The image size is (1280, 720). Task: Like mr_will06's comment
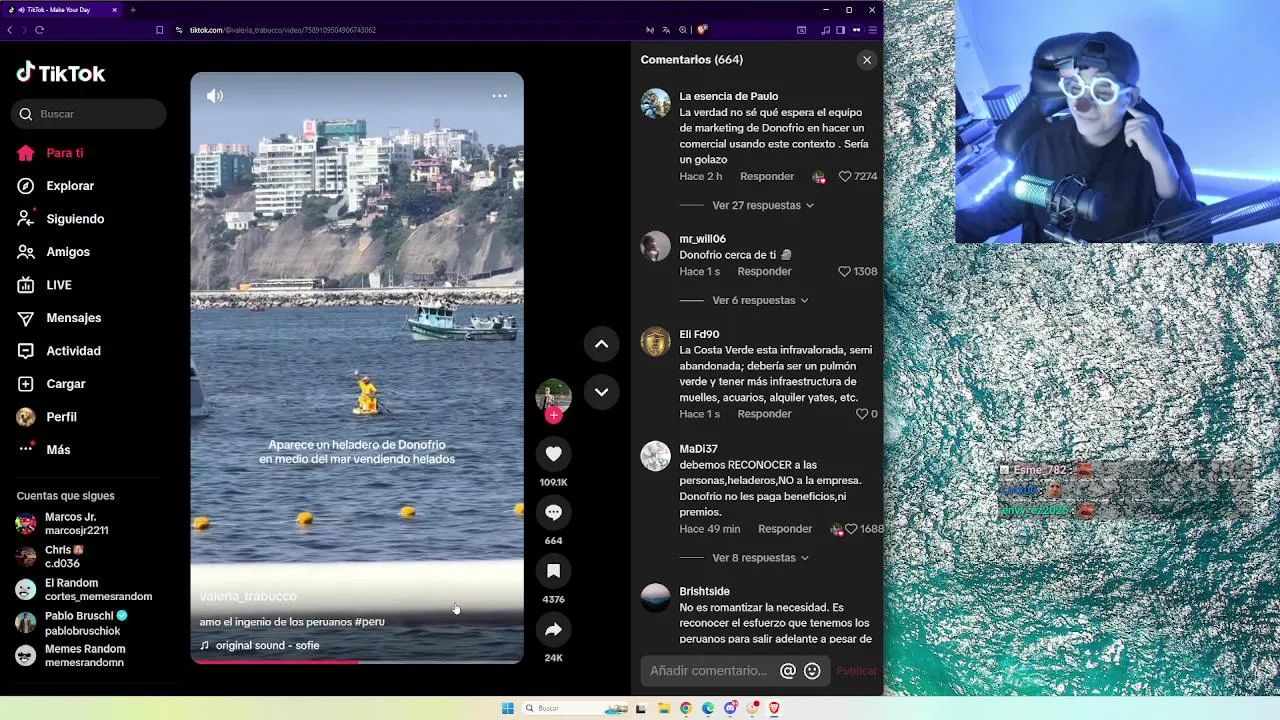(845, 271)
